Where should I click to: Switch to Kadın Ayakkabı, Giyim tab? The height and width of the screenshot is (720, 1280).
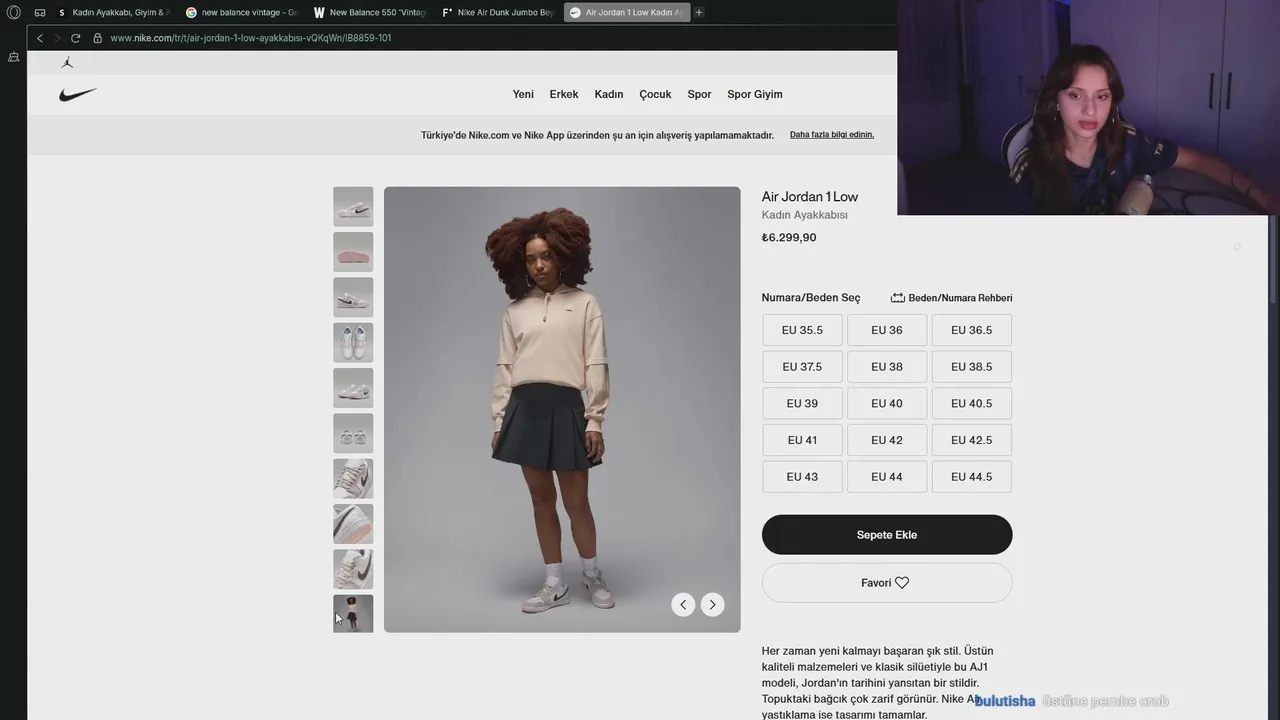[x=113, y=12]
